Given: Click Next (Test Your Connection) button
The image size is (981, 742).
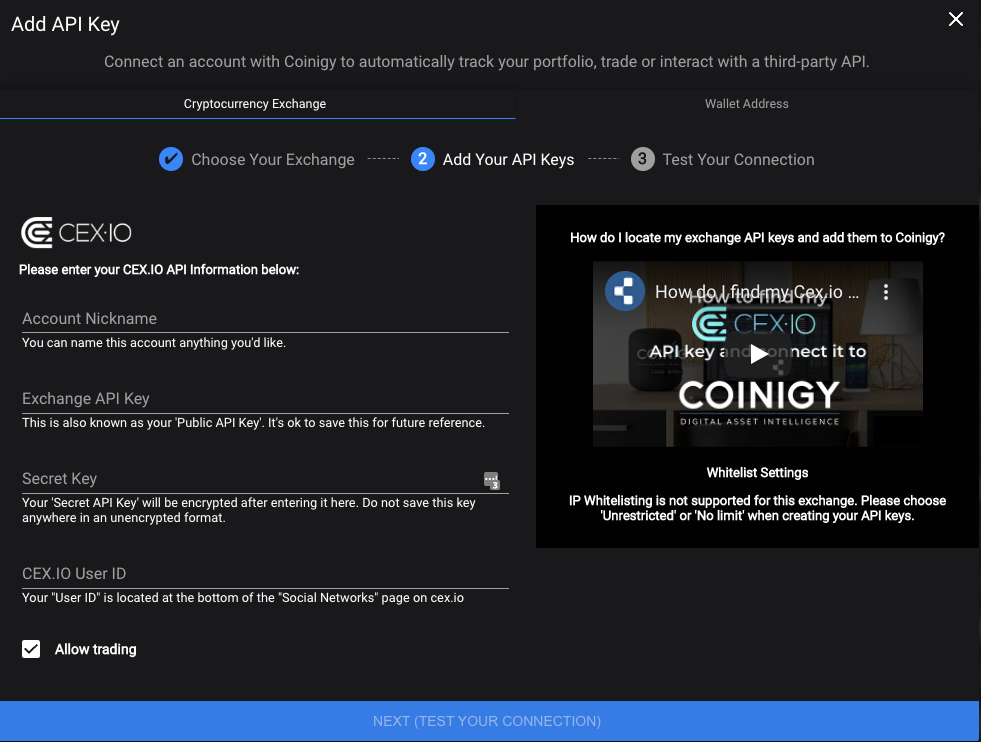Looking at the screenshot, I should [489, 721].
